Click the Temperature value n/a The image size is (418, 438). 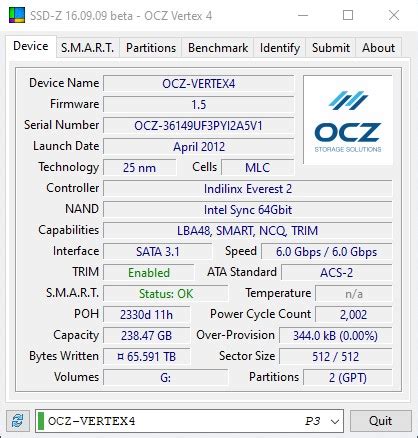click(x=354, y=294)
